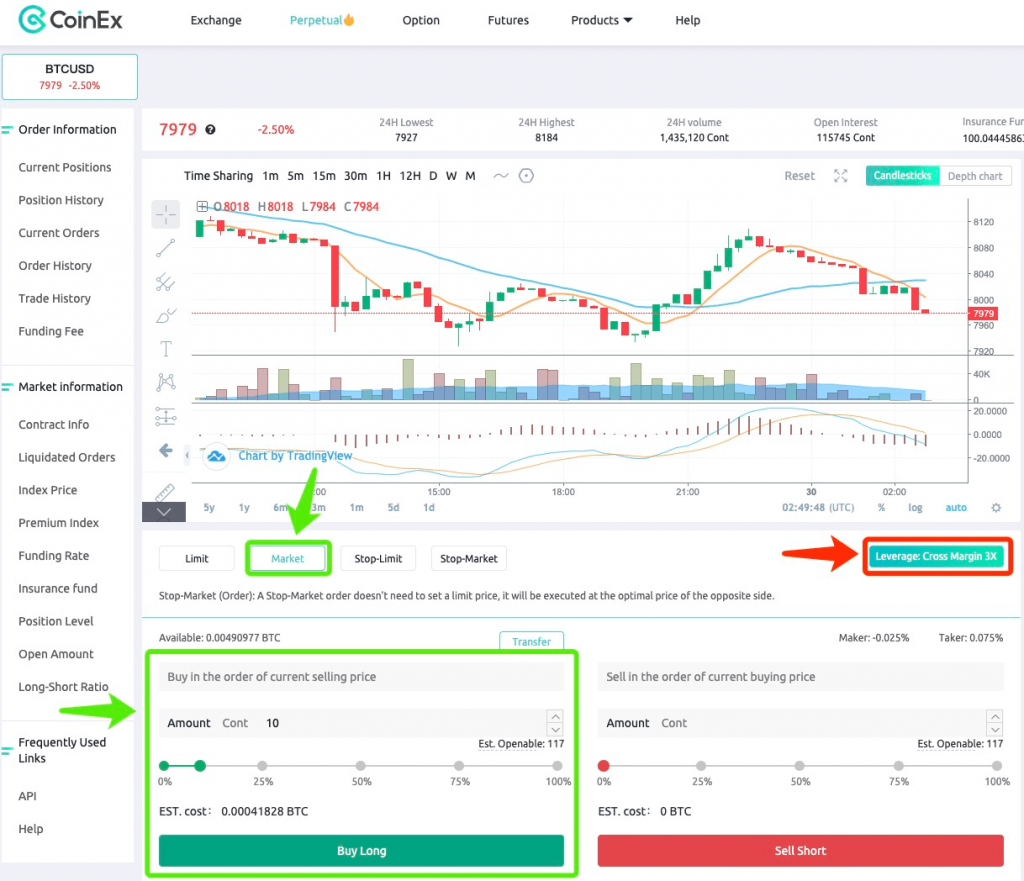Reset the chart view
Viewport: 1024px width, 881px height.
(799, 176)
